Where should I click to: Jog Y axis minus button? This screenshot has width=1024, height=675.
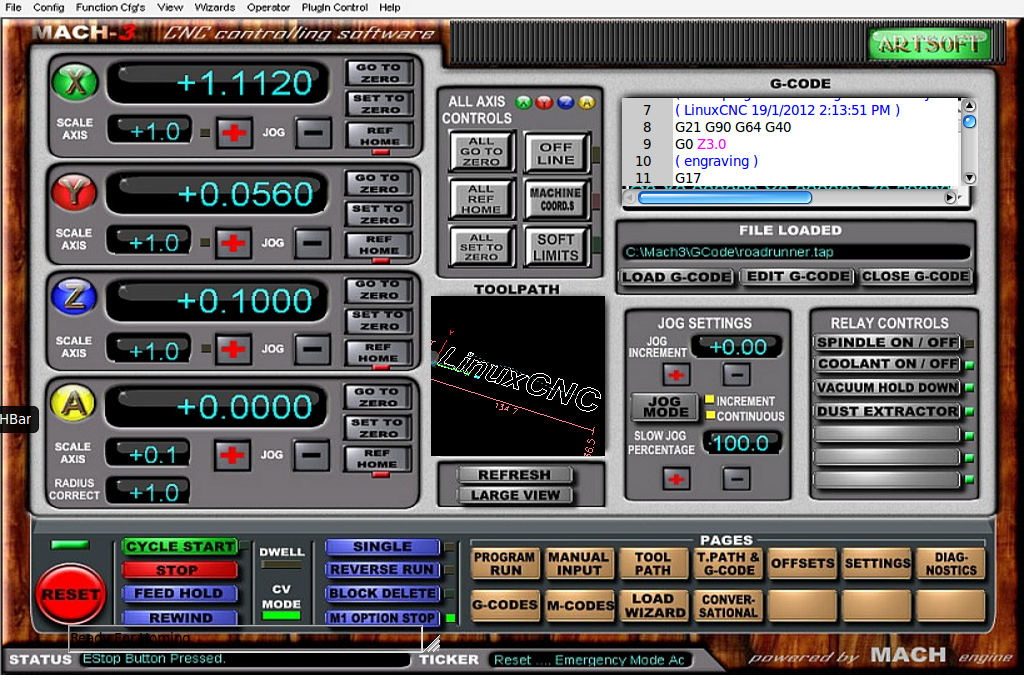pyautogui.click(x=313, y=243)
